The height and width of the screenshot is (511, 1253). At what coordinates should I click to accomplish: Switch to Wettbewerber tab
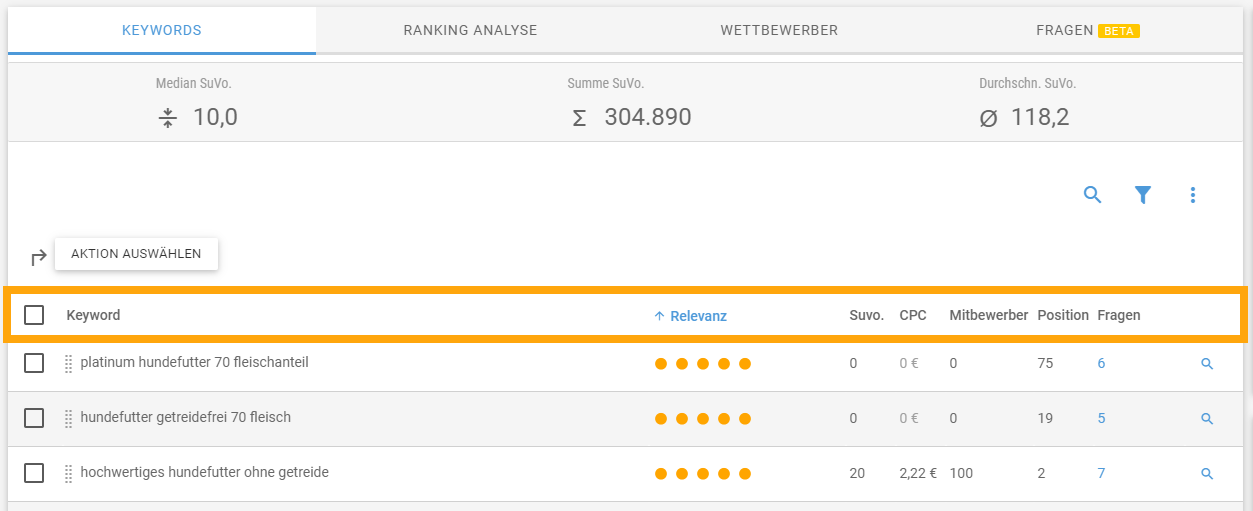779,30
